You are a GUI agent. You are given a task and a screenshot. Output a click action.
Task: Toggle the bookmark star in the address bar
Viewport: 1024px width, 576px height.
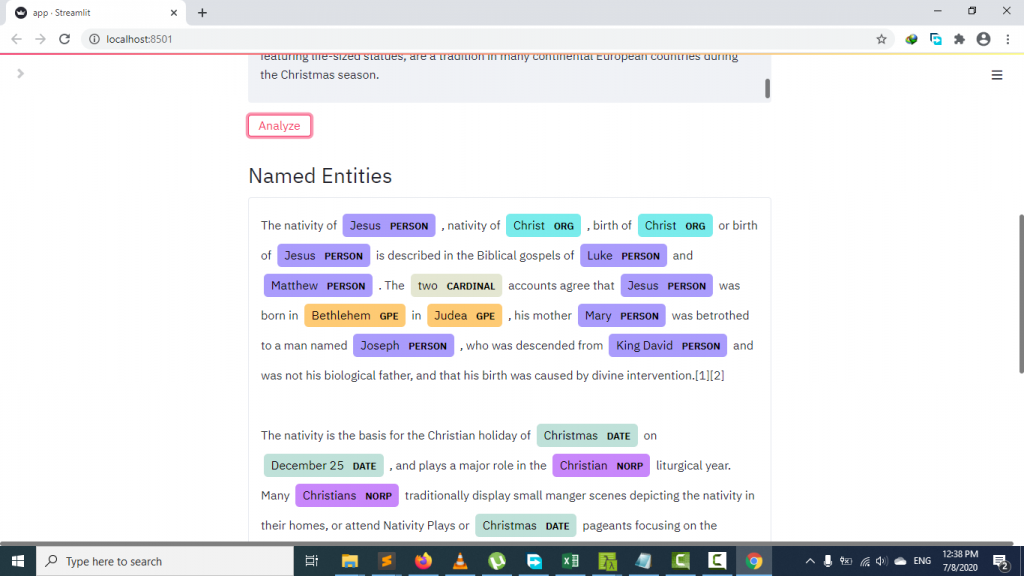[x=881, y=38]
